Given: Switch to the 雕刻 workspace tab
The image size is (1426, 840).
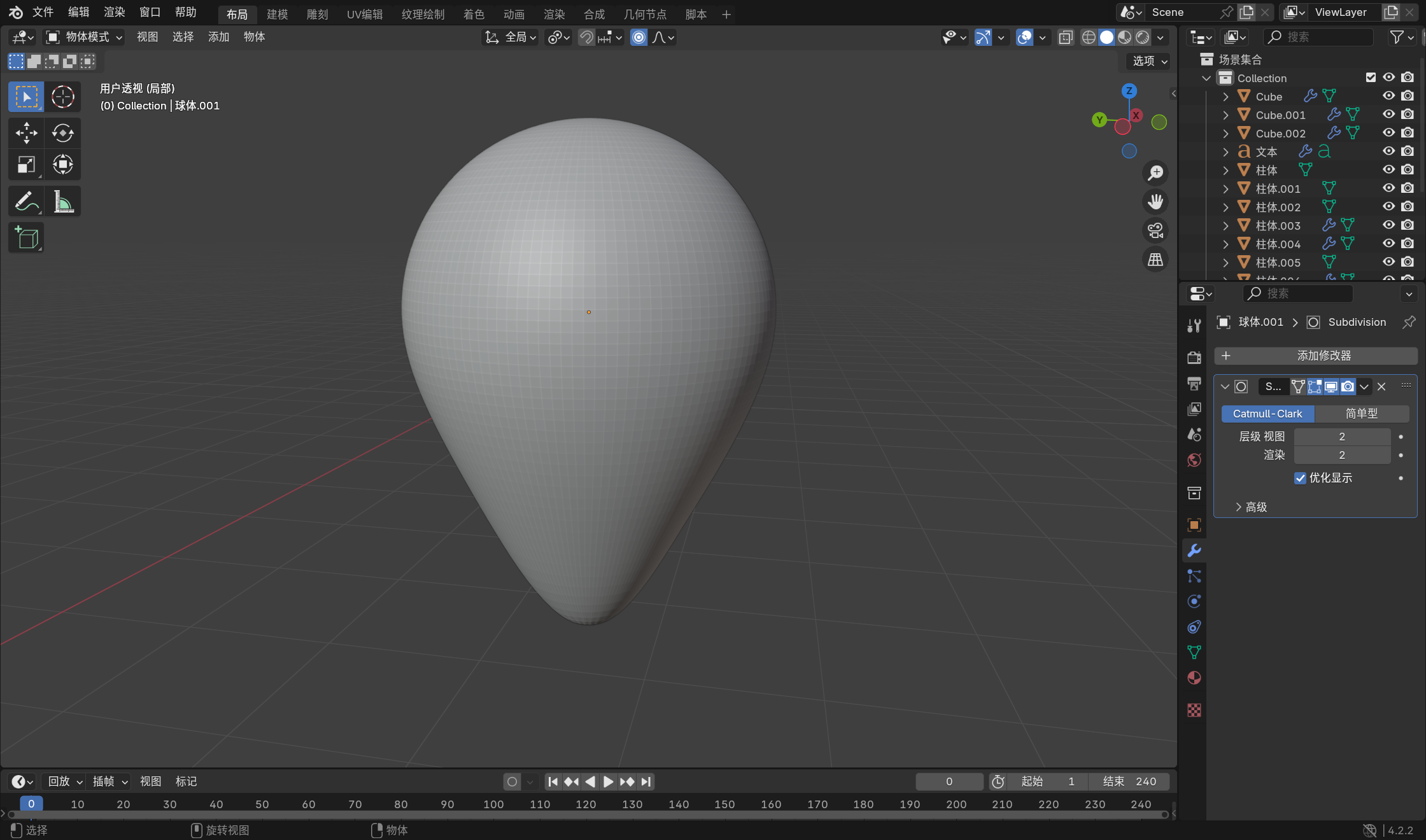Looking at the screenshot, I should click(317, 14).
